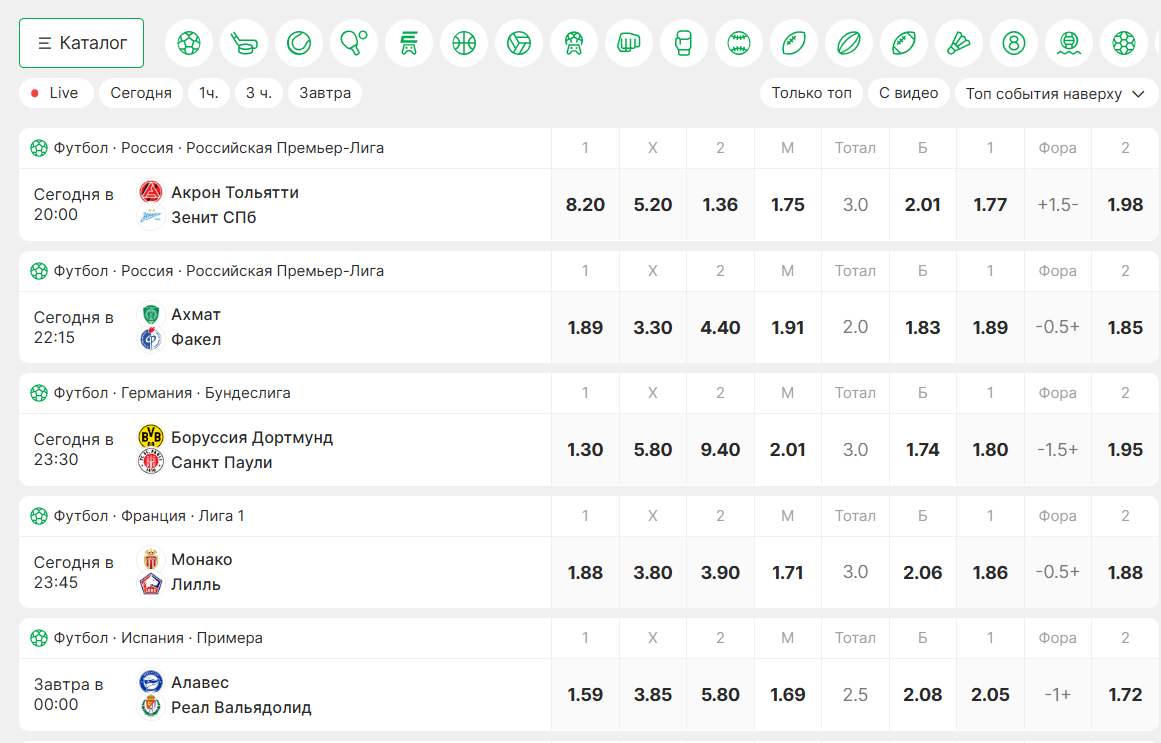This screenshot has width=1161, height=743.
Task: Click the Монако team logo
Action: [151, 559]
